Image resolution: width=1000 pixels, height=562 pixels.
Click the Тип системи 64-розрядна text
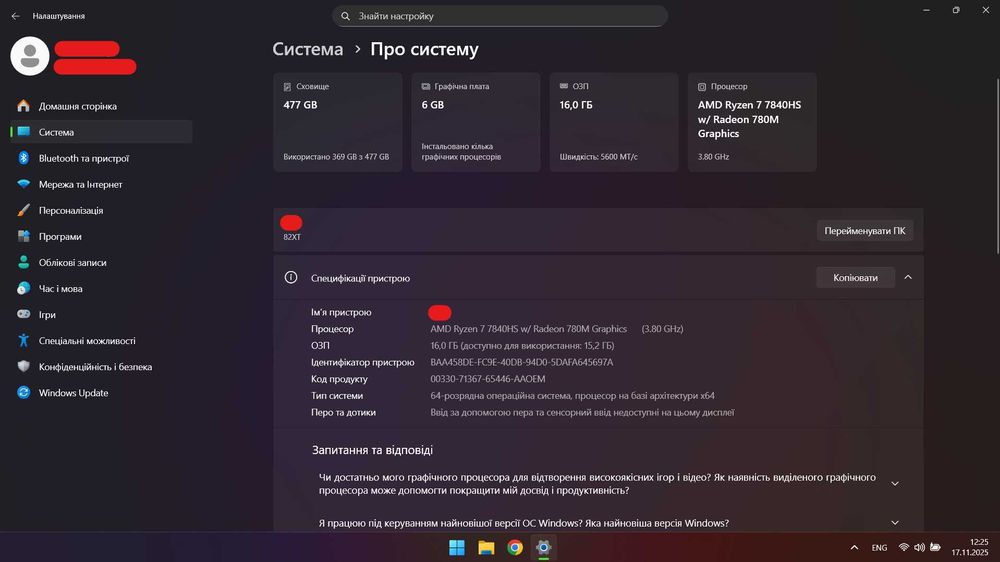pyautogui.click(x=572, y=396)
